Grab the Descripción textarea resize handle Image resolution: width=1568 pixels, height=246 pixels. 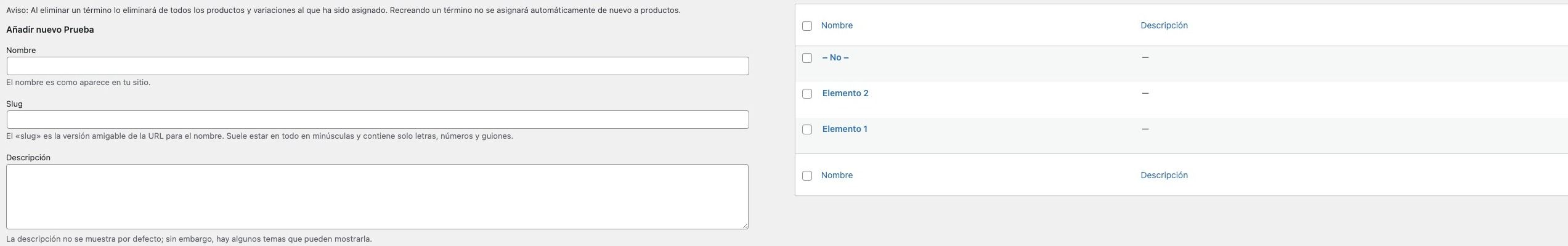(x=745, y=226)
